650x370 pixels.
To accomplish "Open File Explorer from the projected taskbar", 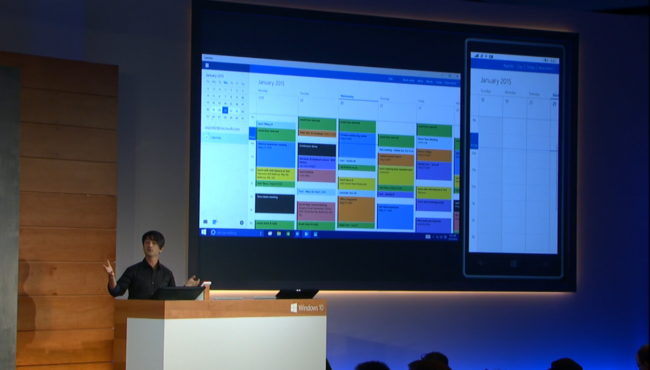I will [279, 234].
